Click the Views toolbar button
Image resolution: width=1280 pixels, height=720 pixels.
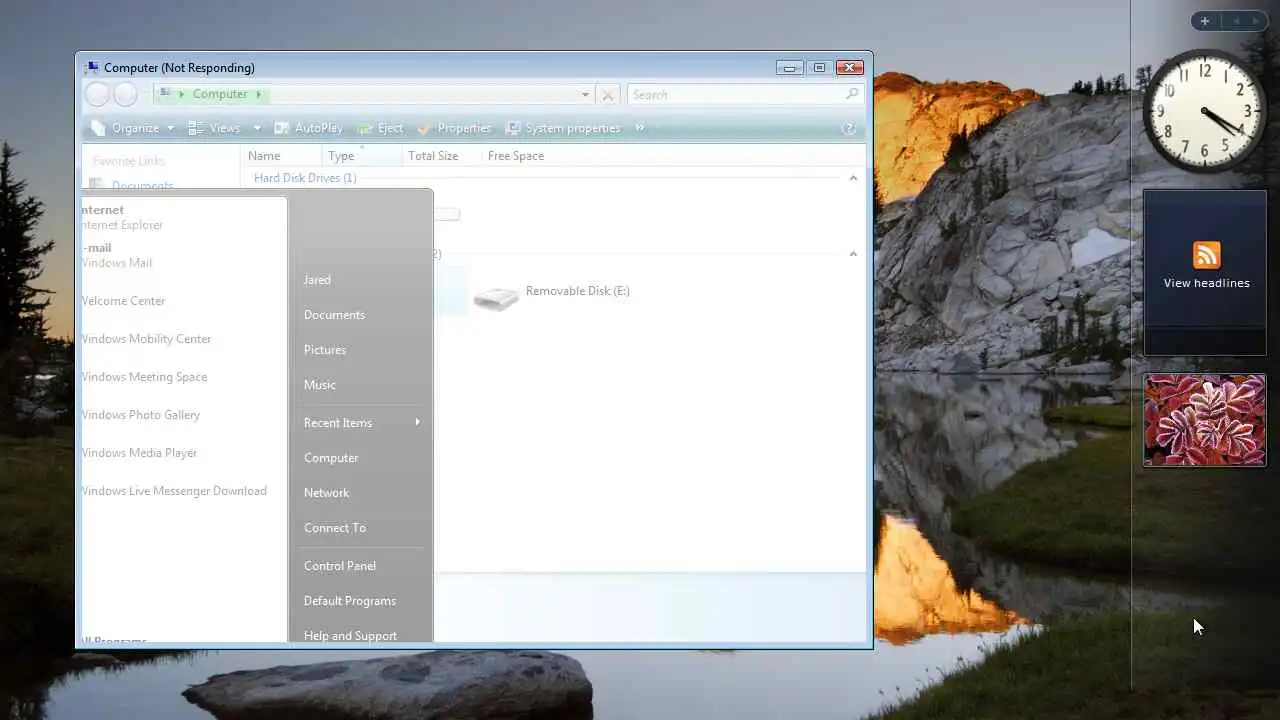pos(215,128)
